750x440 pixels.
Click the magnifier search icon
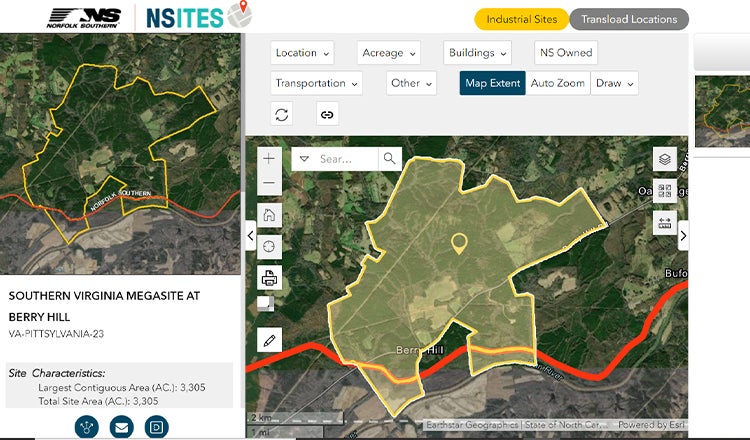[x=389, y=159]
